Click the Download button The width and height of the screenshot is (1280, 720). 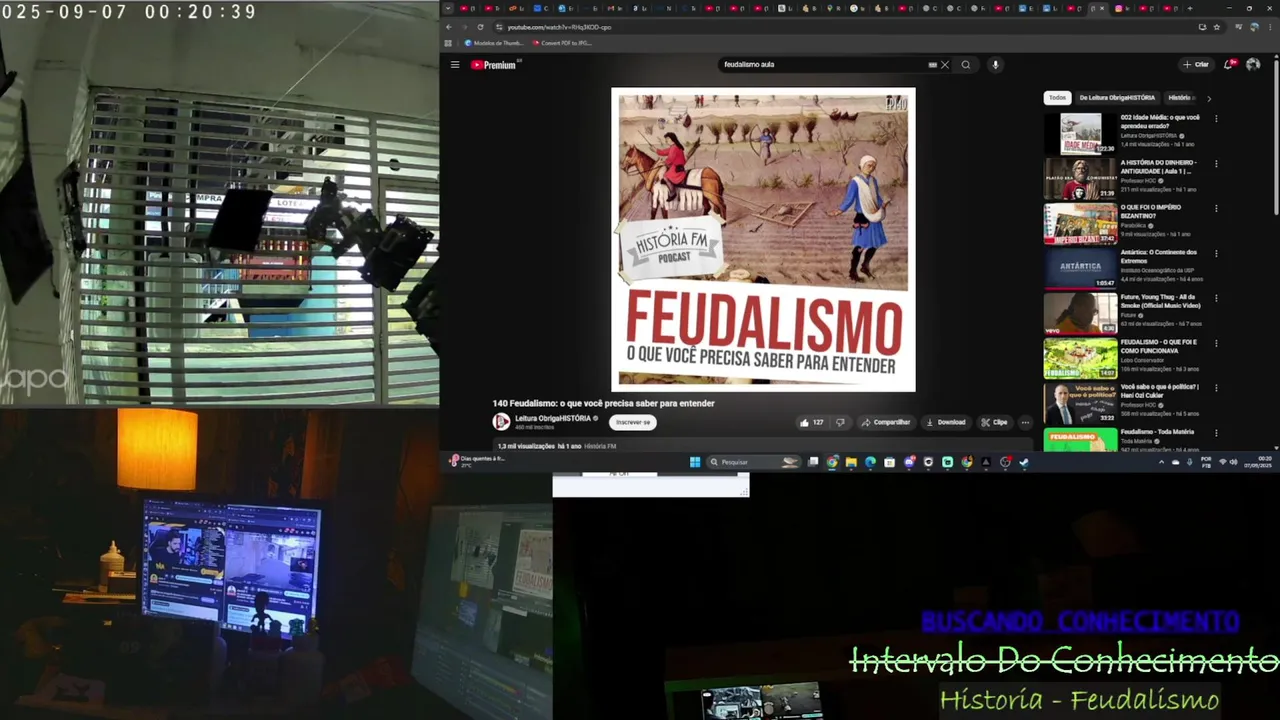(x=946, y=422)
